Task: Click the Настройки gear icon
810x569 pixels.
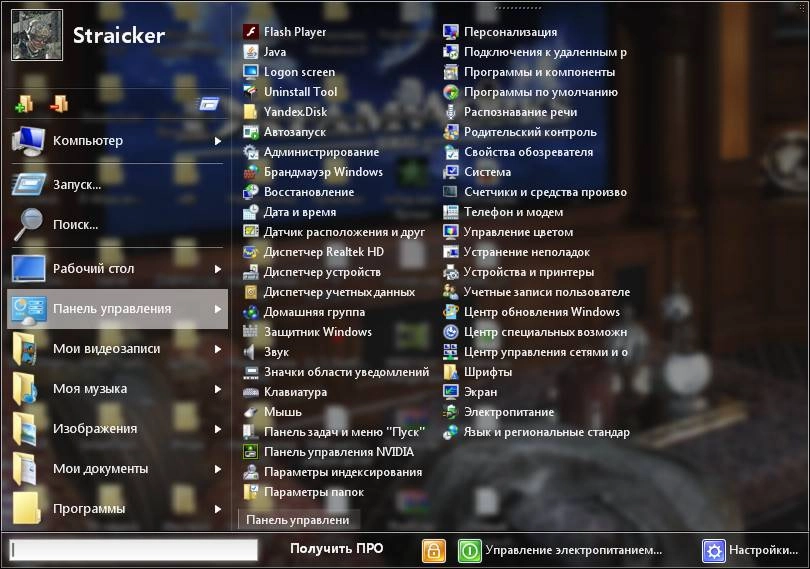Action: [713, 550]
